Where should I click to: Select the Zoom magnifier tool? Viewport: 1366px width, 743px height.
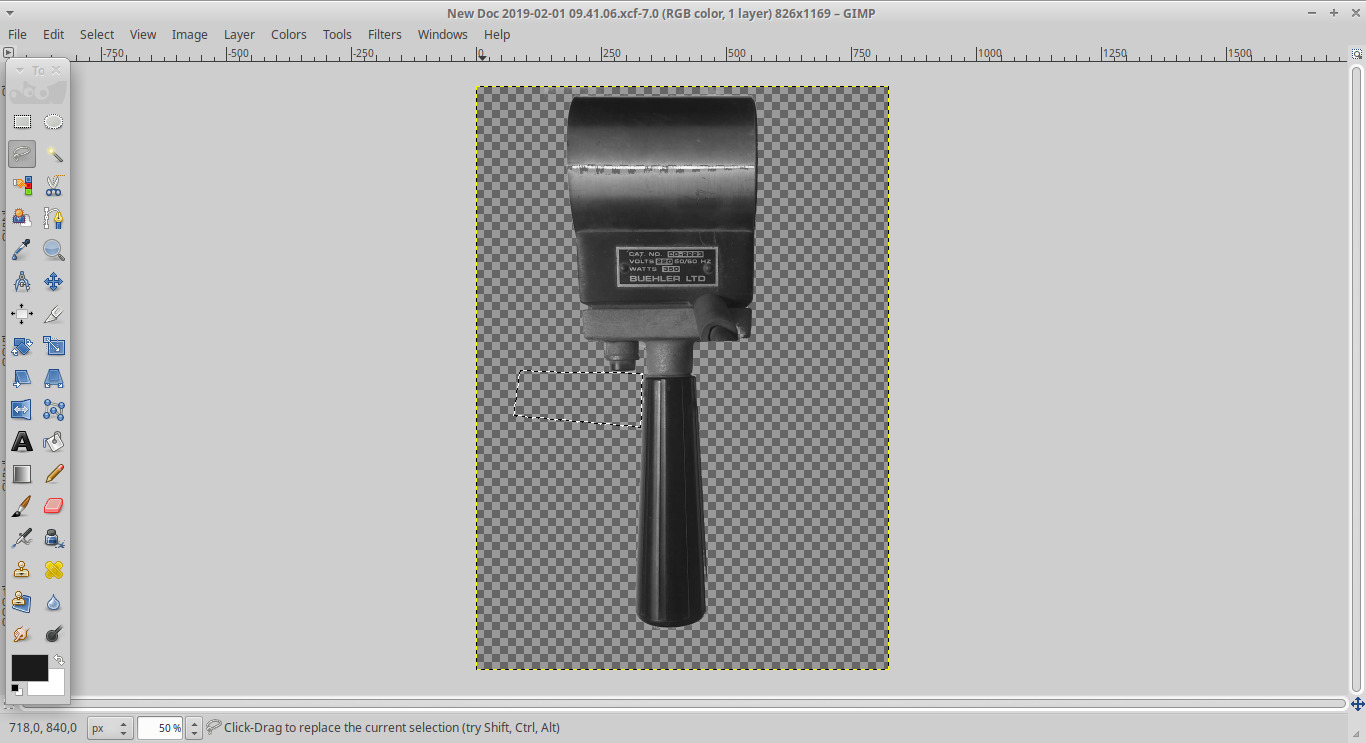54,250
